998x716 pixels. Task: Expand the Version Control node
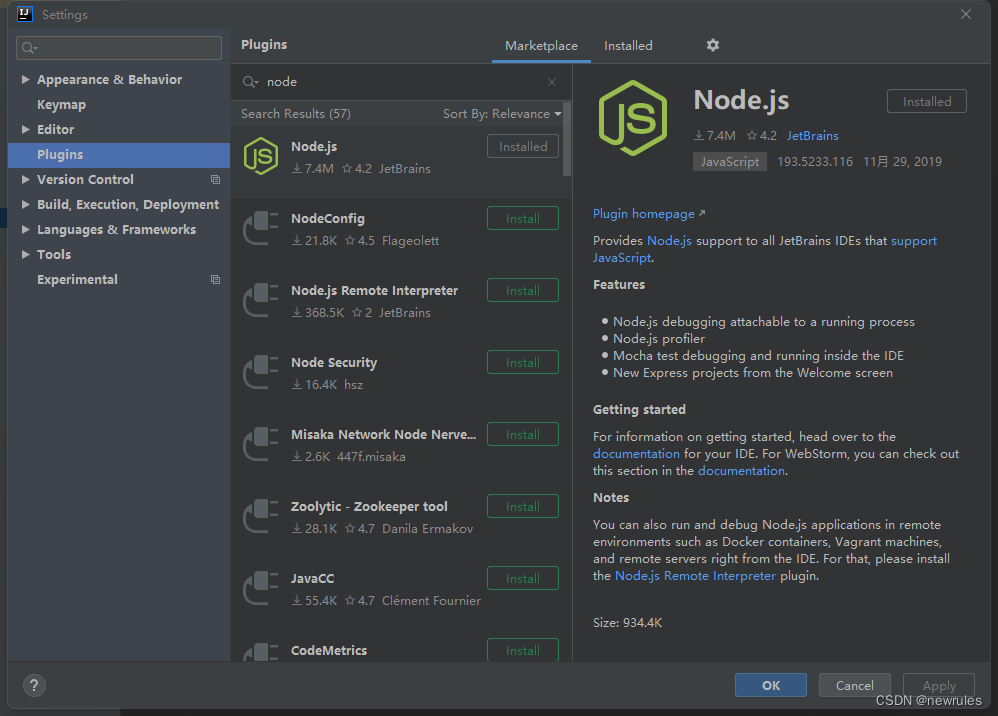(25, 179)
